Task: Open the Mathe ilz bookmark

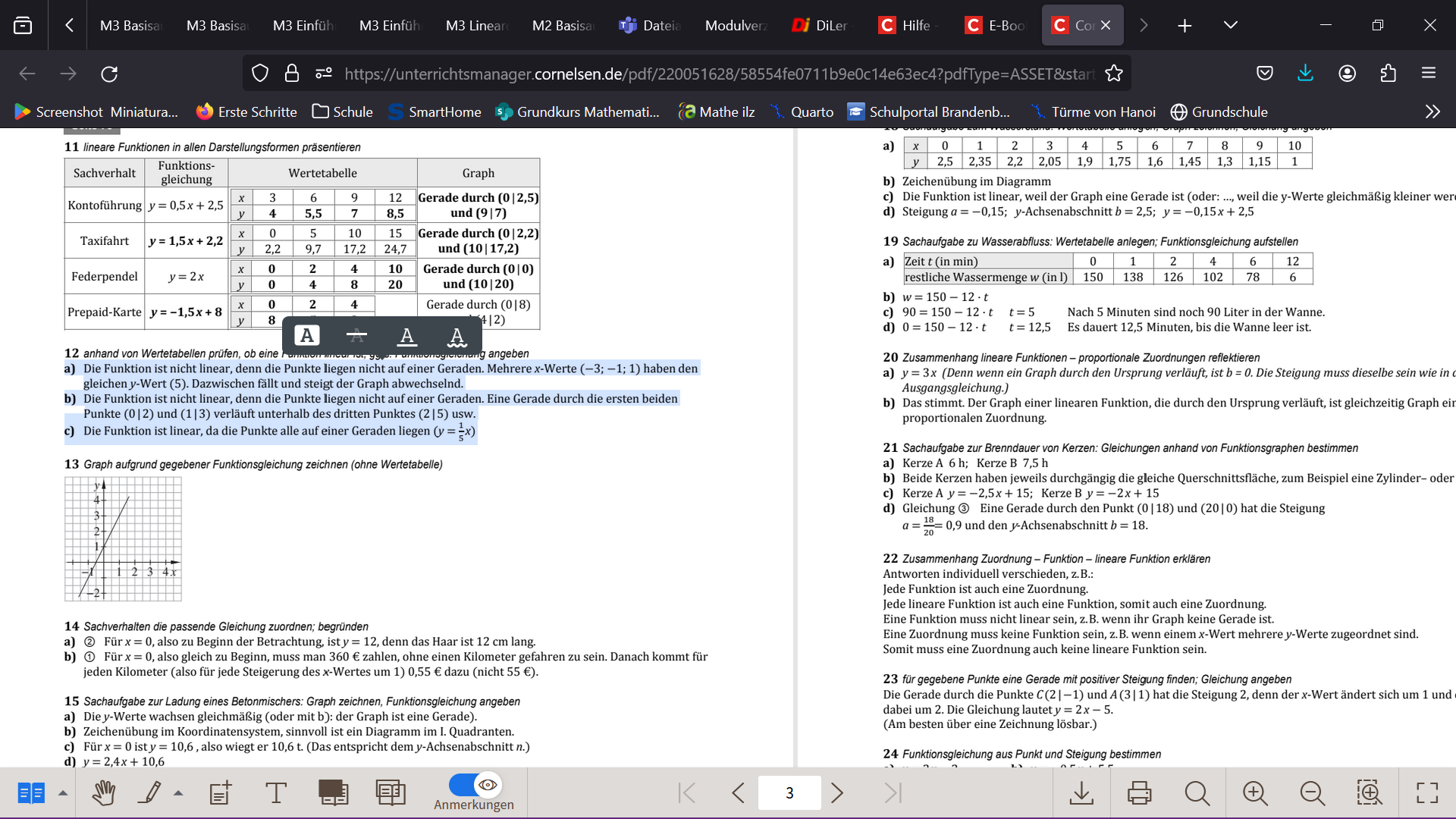Action: (x=717, y=112)
